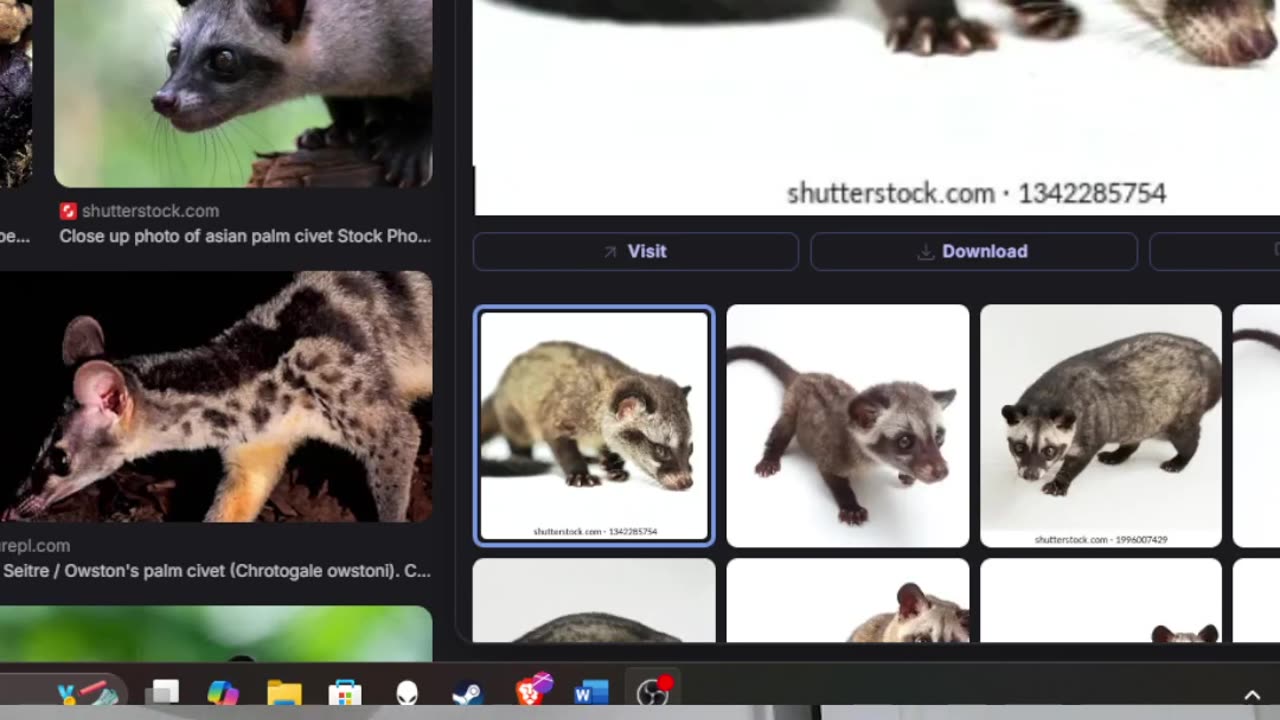The width and height of the screenshot is (1280, 720).
Task: Open the Task View icon in taskbar
Action: pos(165,692)
